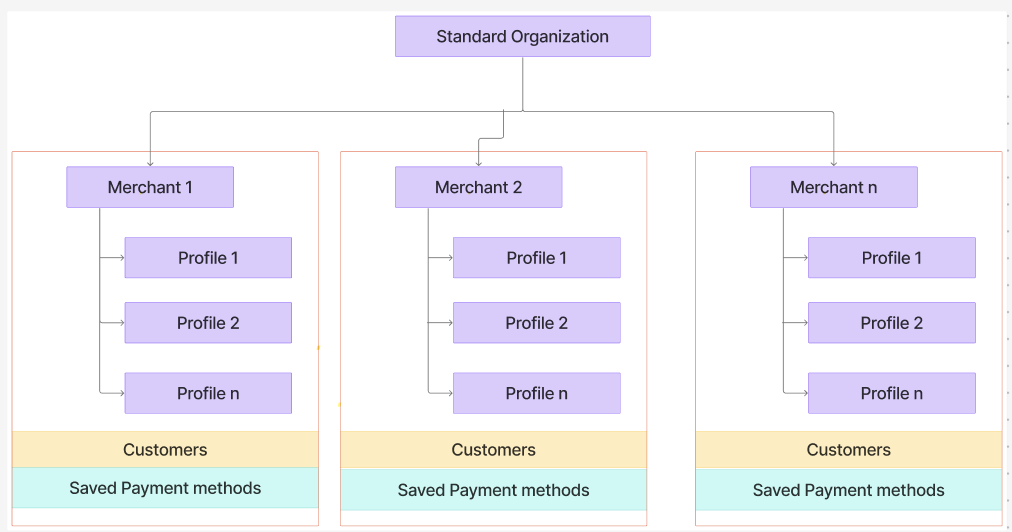
Task: Click the arrowhead pointing into Merchant 2
Action: tap(479, 162)
